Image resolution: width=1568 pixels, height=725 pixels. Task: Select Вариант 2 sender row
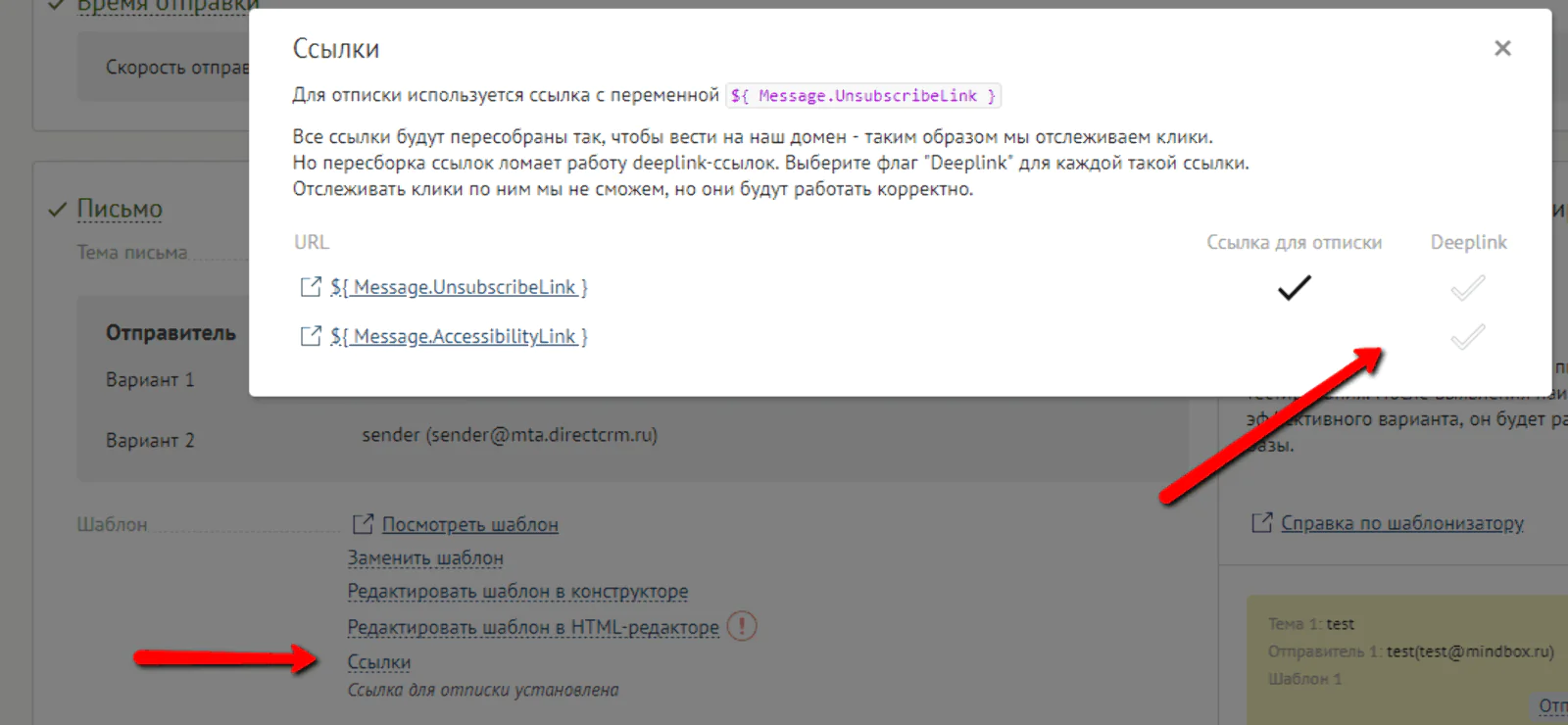150,440
